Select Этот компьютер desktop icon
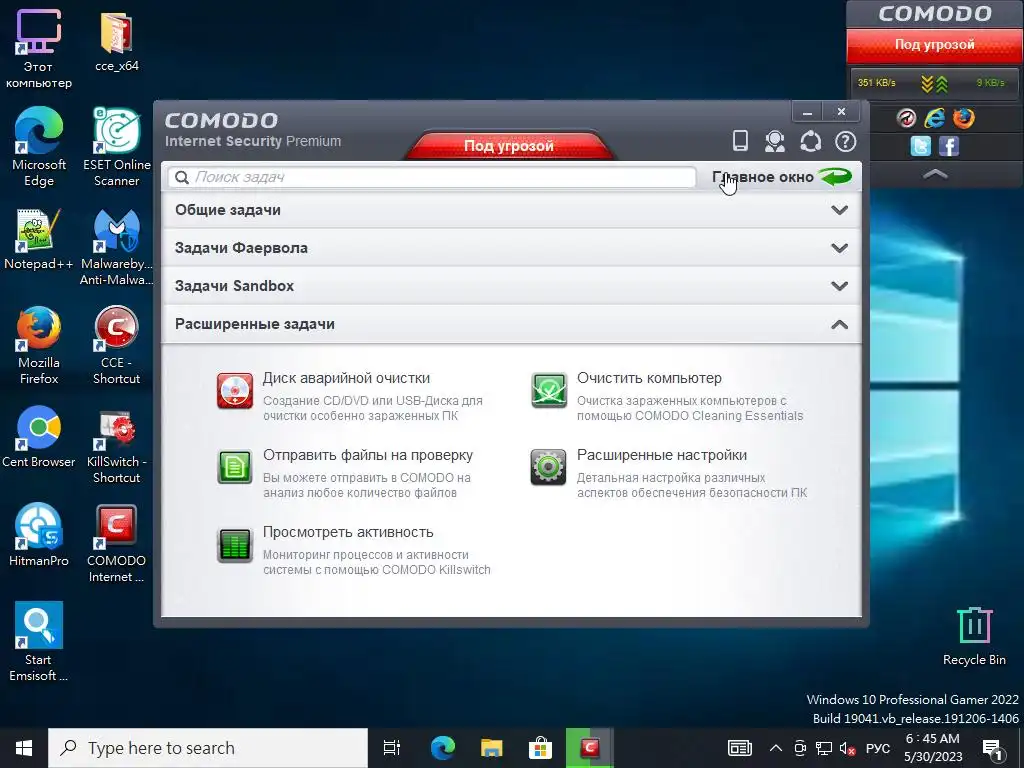 pyautogui.click(x=39, y=49)
